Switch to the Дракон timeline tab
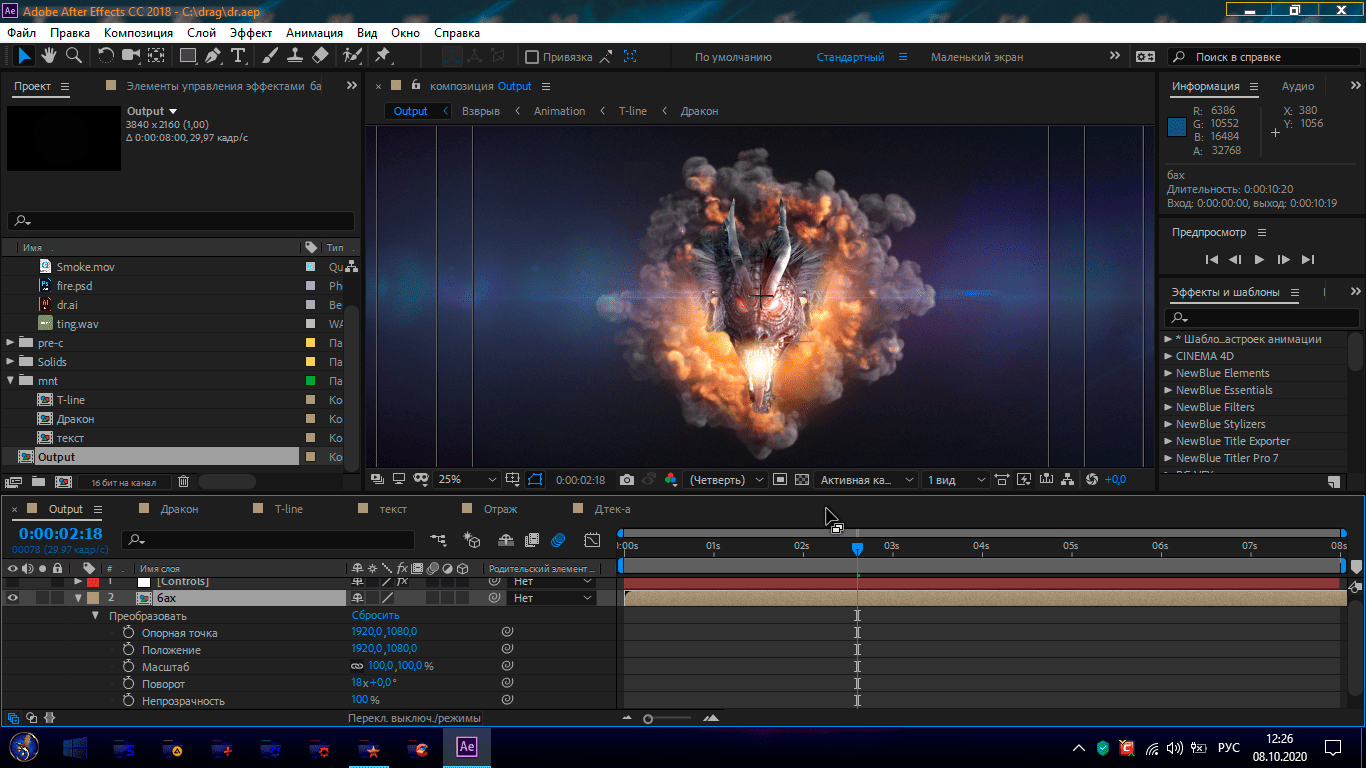The width and height of the screenshot is (1366, 768). coord(179,509)
